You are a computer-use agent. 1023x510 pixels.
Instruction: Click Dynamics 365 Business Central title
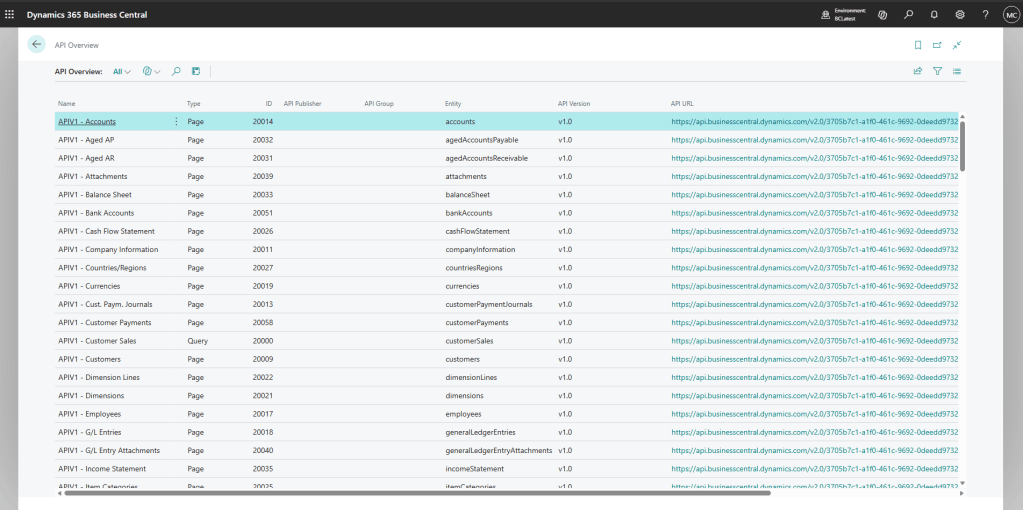coord(87,14)
